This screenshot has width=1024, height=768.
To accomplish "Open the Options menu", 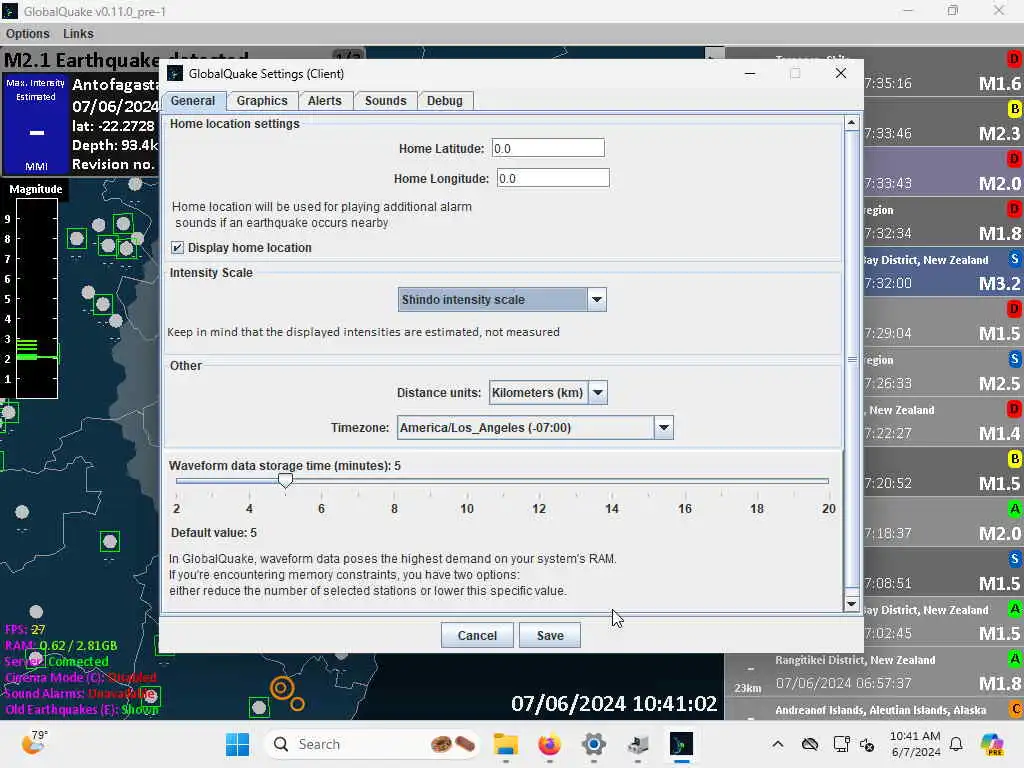I will [x=27, y=33].
